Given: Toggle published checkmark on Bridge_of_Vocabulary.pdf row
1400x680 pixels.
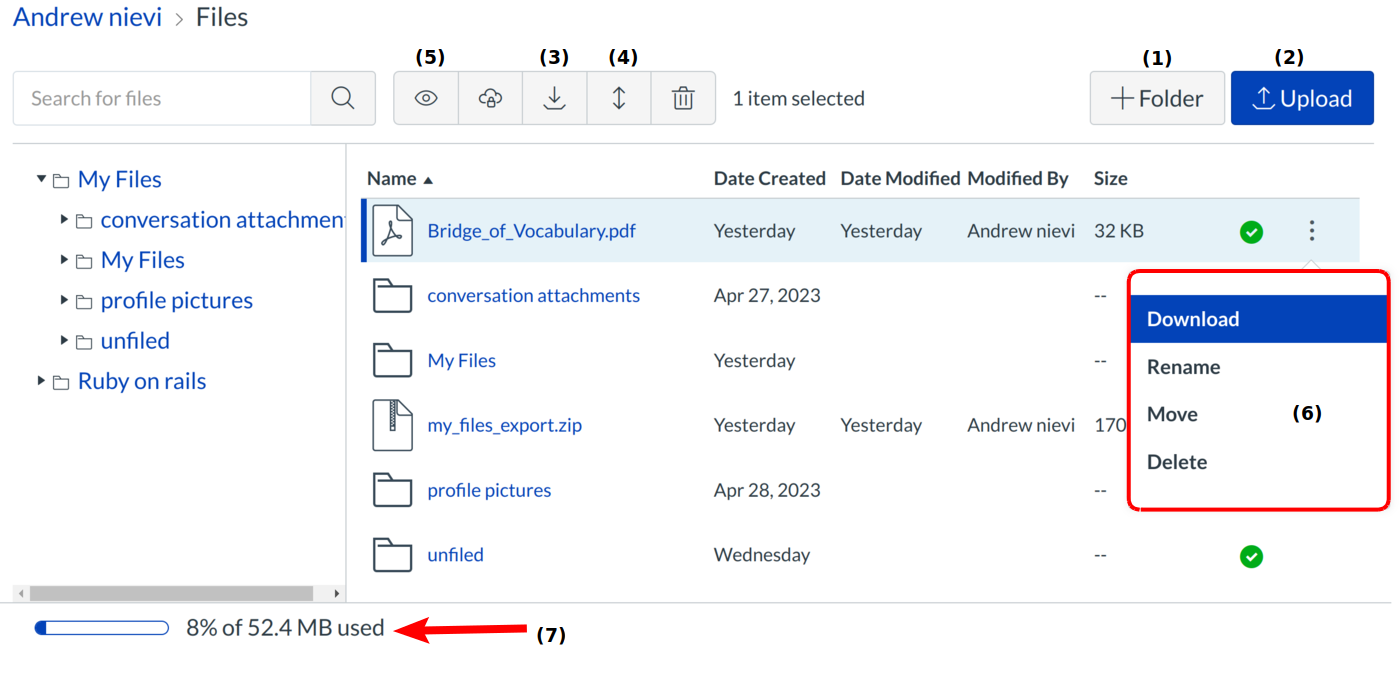Looking at the screenshot, I should tap(1251, 232).
